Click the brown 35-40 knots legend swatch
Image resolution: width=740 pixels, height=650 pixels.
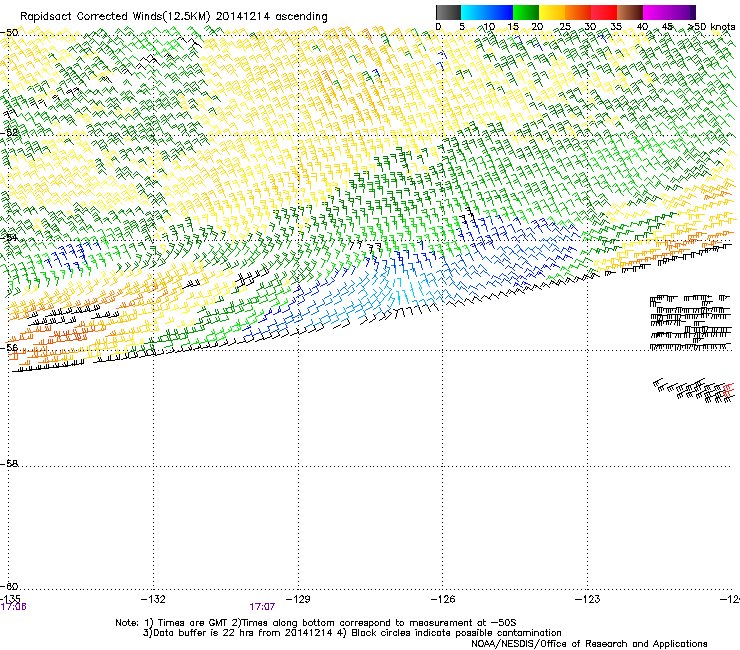[630, 12]
